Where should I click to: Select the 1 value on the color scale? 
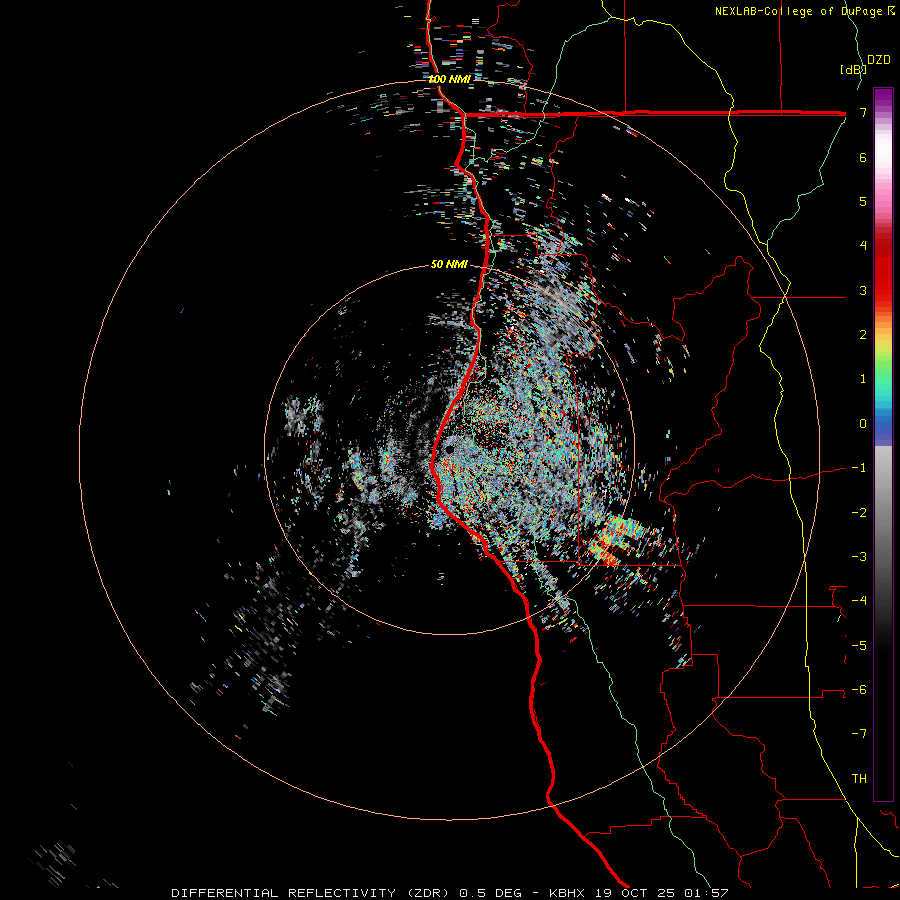863,379
